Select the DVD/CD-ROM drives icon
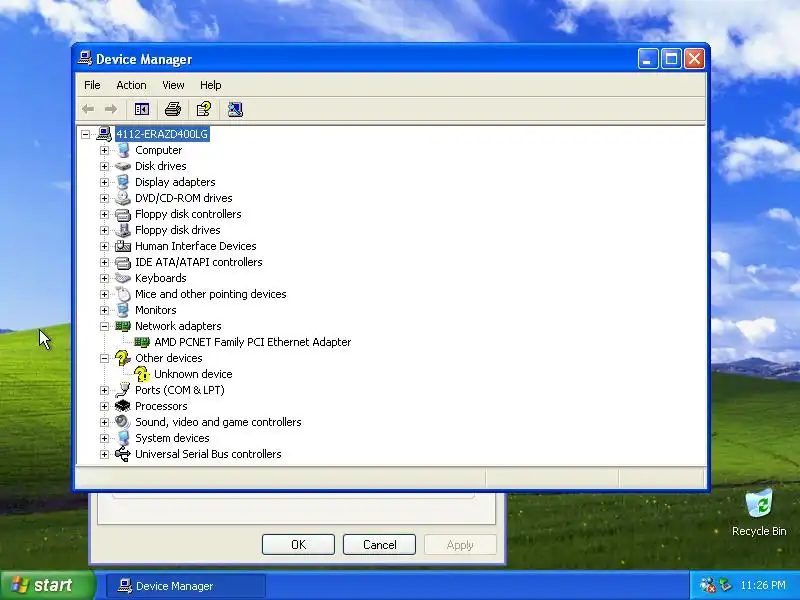 click(x=123, y=198)
